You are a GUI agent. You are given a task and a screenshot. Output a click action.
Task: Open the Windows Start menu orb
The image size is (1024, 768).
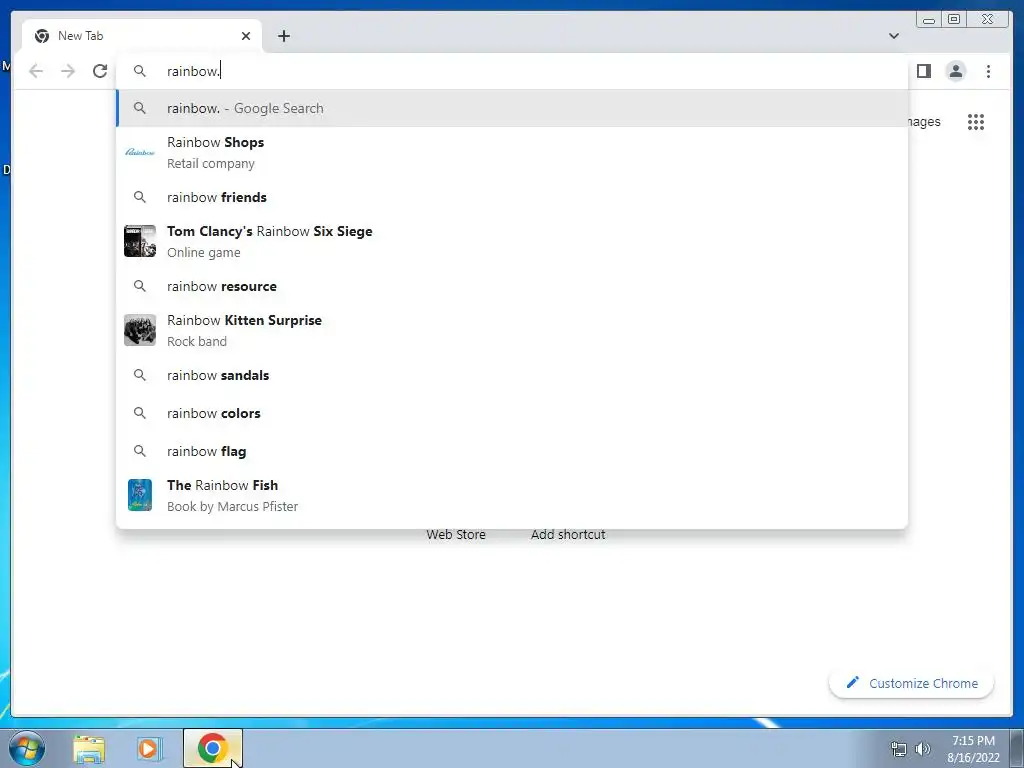pos(27,748)
